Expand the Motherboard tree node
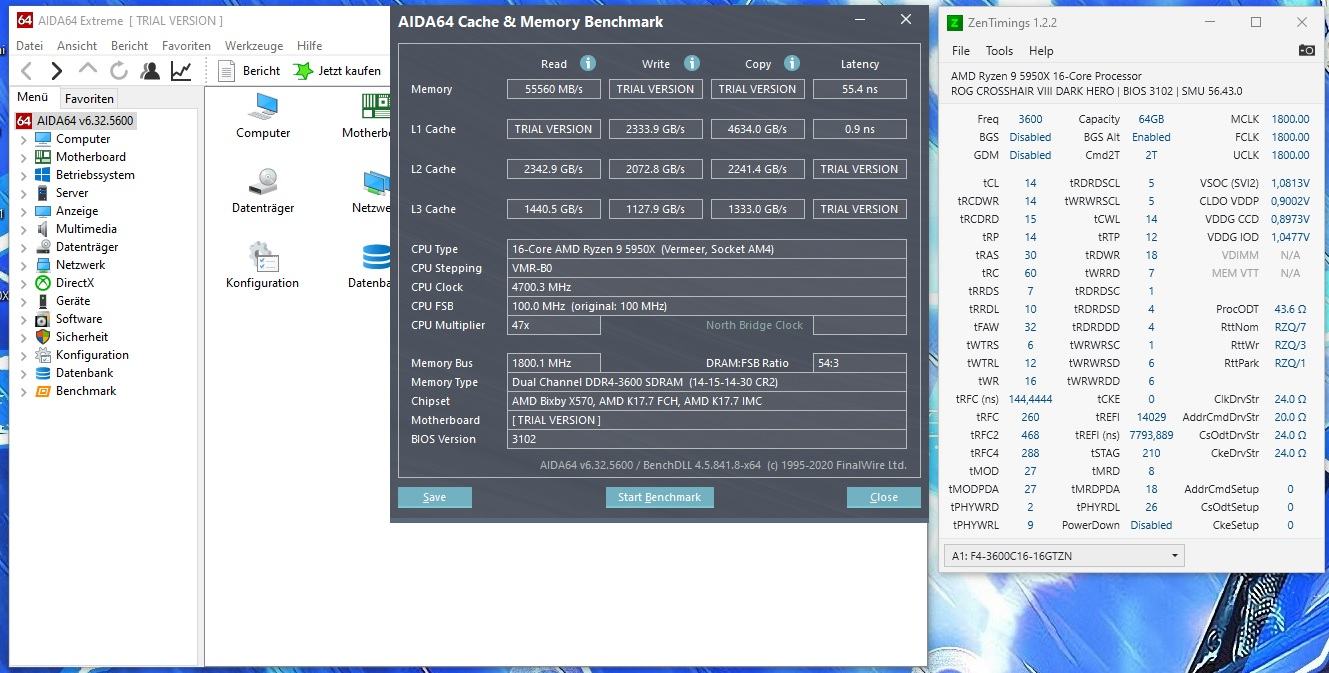1329x673 pixels. [24, 158]
